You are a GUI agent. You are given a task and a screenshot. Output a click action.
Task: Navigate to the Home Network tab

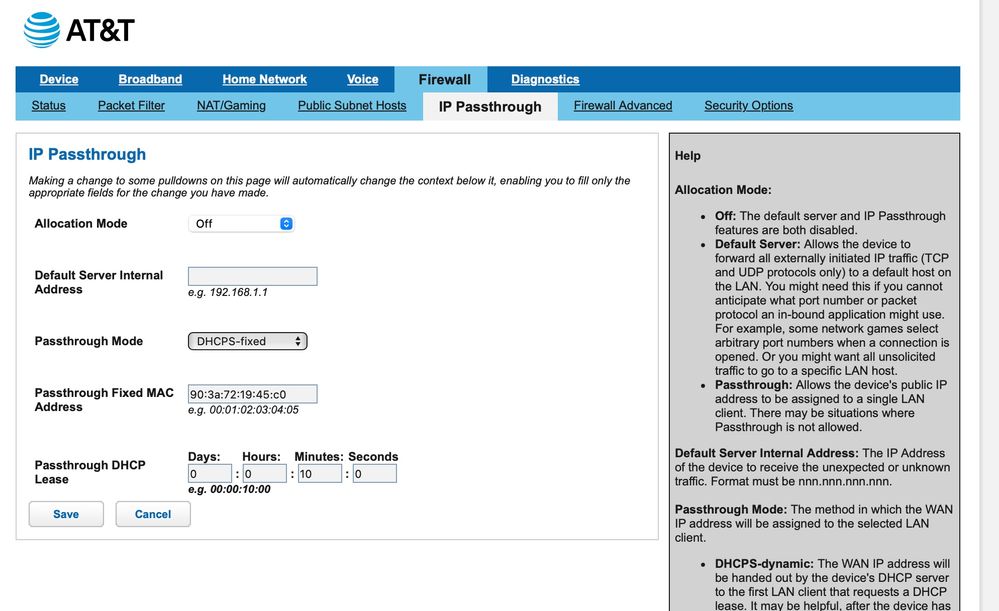tap(264, 79)
